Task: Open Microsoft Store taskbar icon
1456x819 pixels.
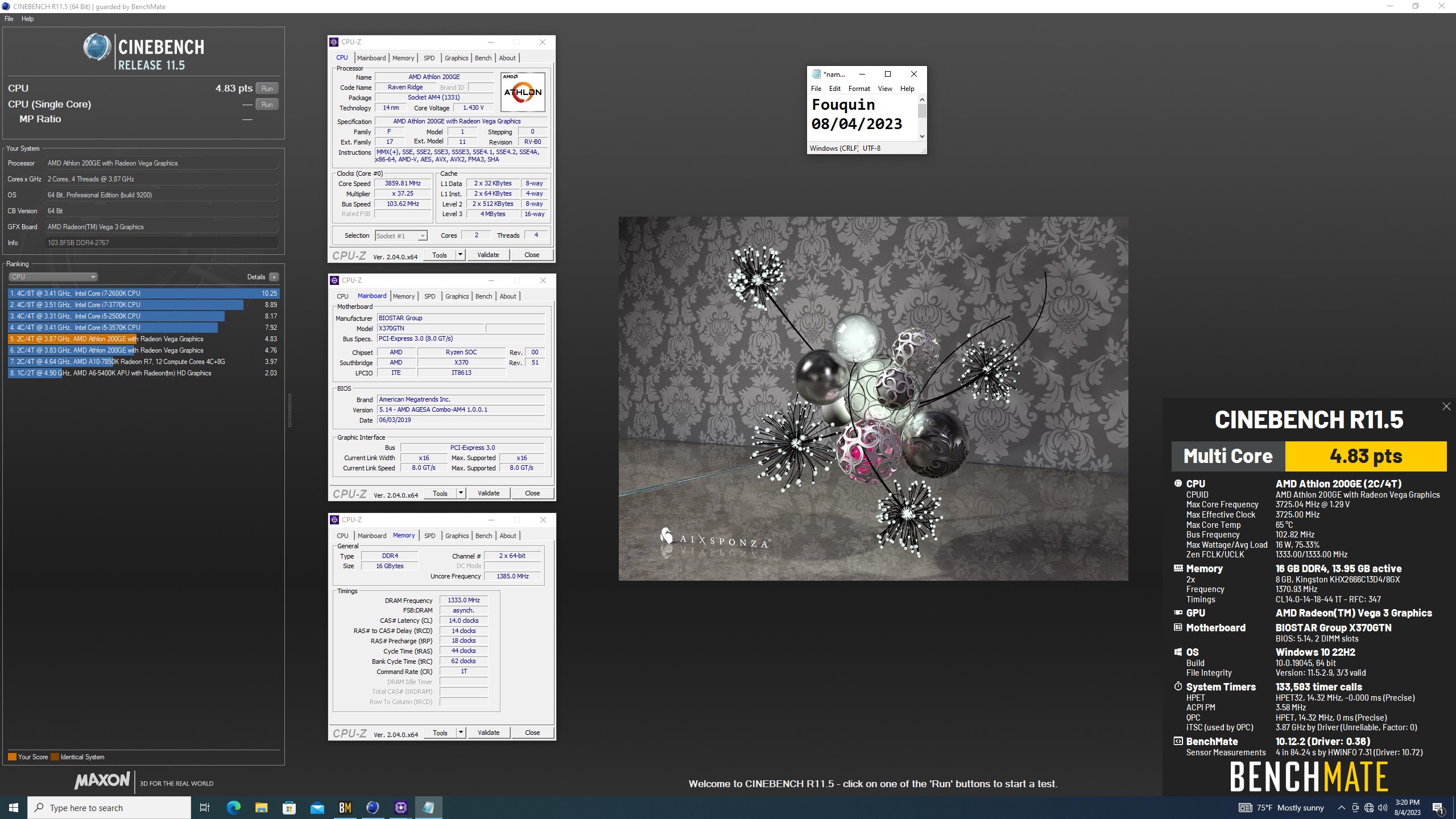Action: pos(289,808)
